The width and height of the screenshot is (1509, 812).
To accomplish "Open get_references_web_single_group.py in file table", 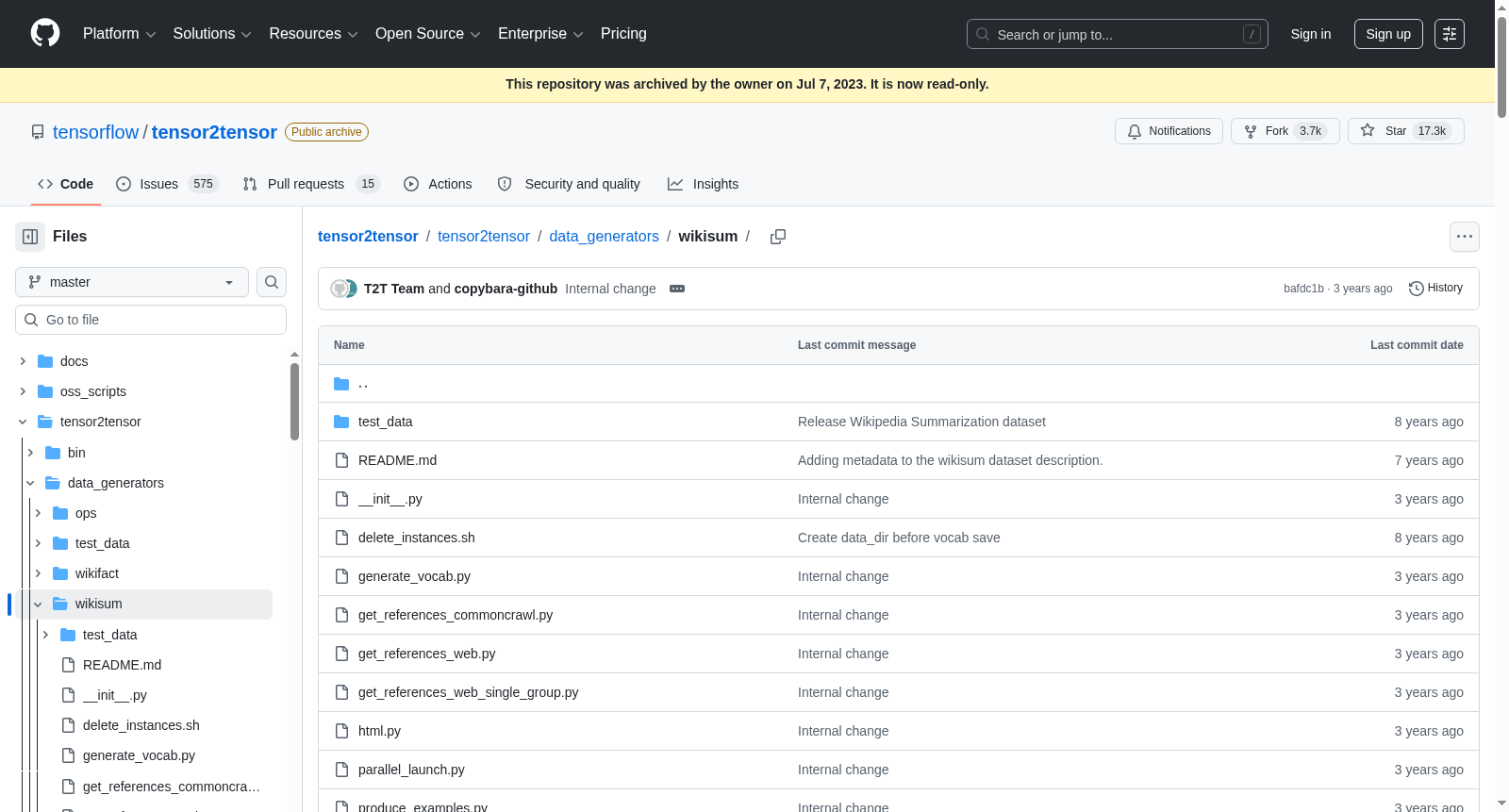I will click(x=469, y=692).
